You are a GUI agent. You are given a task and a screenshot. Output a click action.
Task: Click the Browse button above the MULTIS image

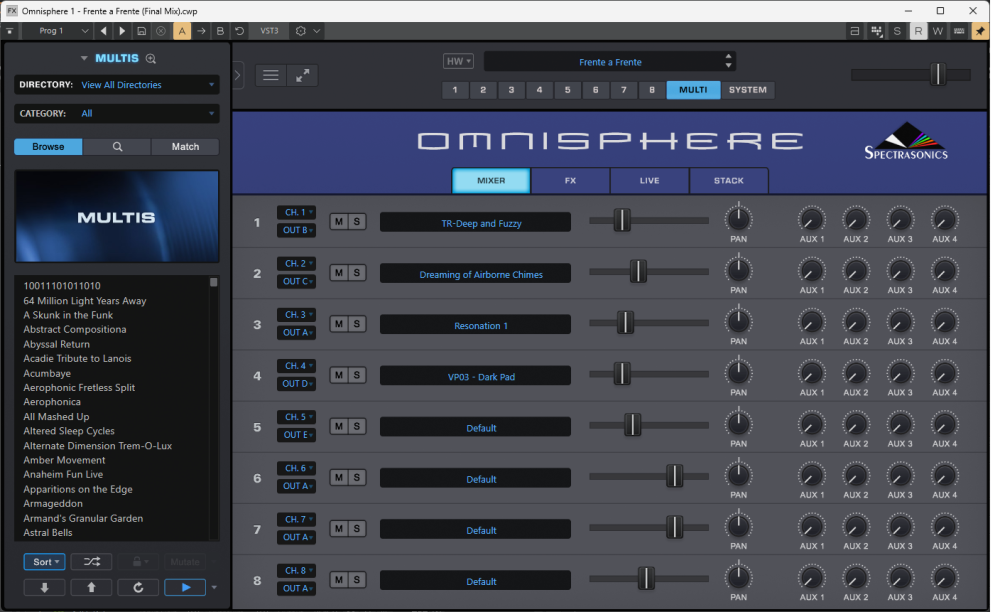click(48, 146)
